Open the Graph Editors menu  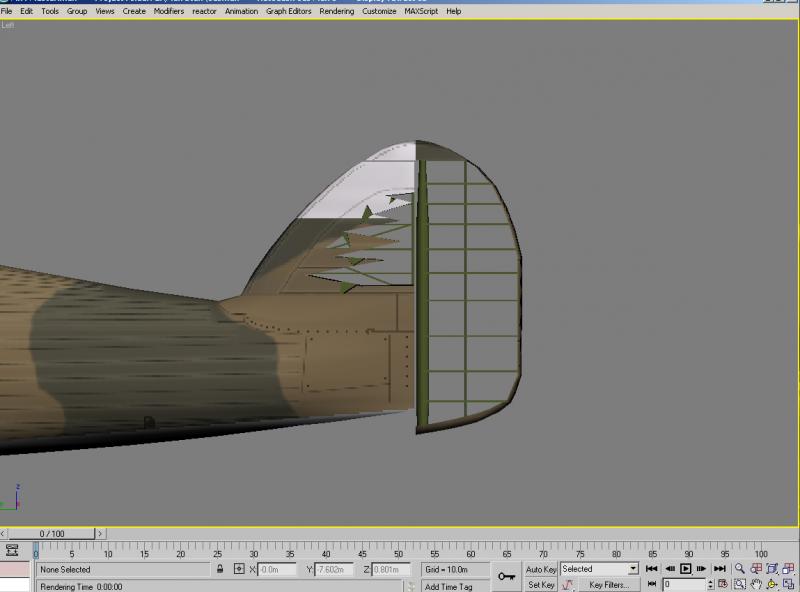click(288, 11)
